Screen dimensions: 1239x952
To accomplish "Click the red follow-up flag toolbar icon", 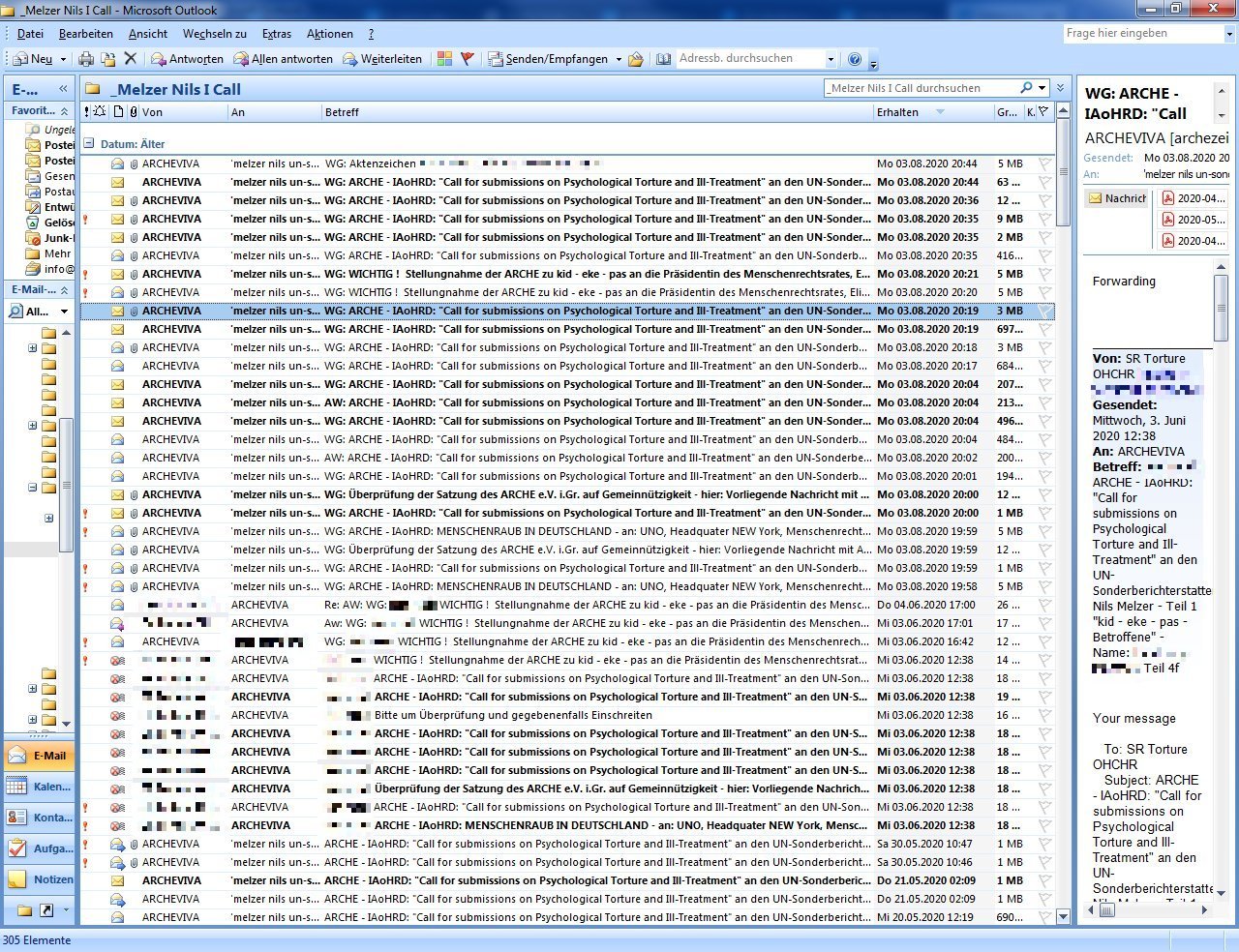I will coord(467,59).
